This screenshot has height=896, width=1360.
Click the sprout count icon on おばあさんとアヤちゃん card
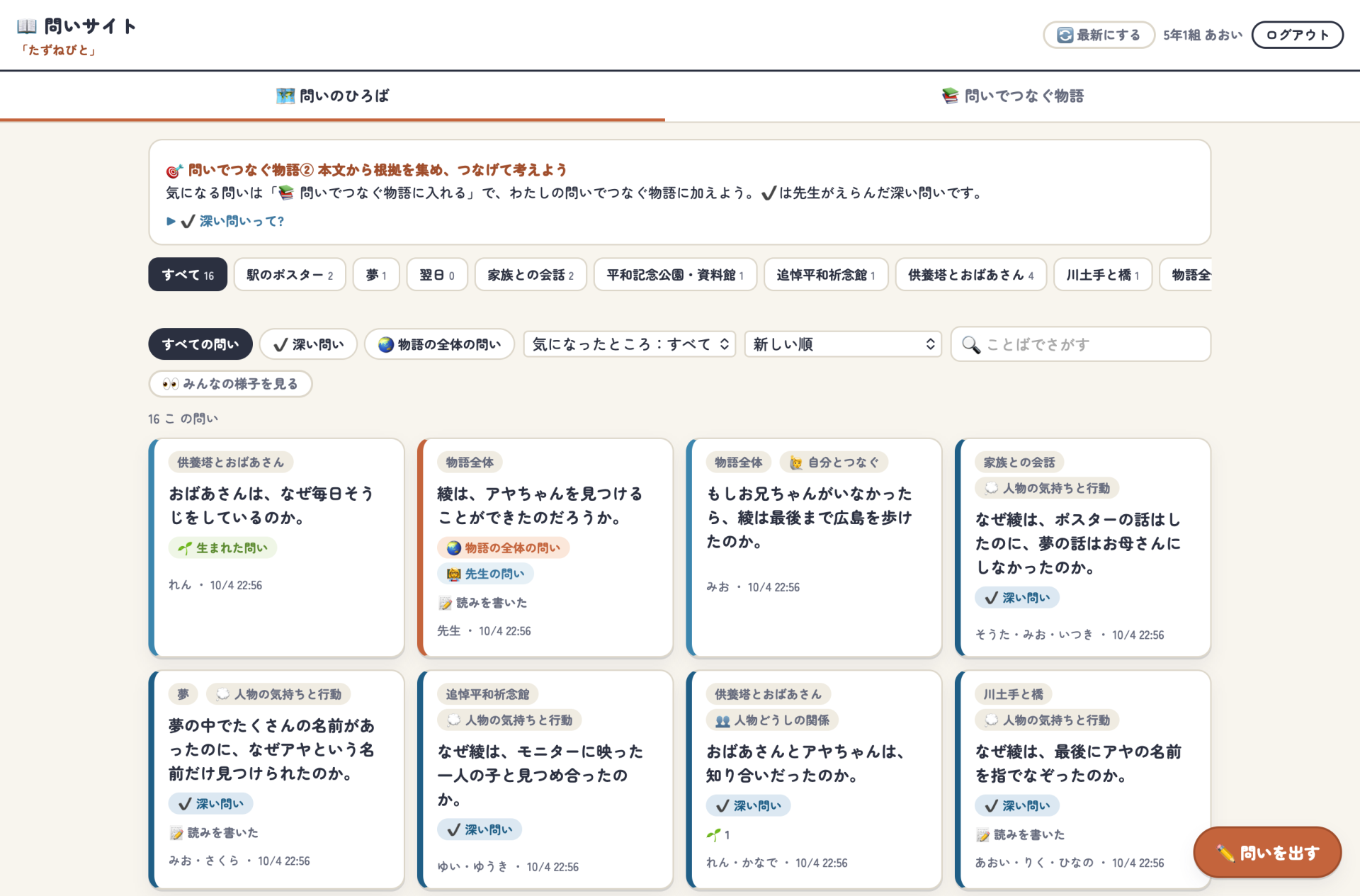pos(713,835)
